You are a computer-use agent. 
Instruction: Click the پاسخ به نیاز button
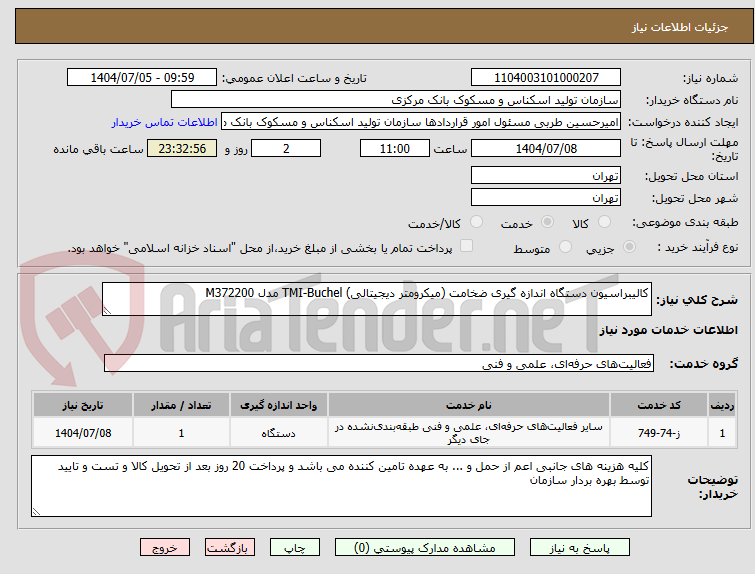click(580, 548)
